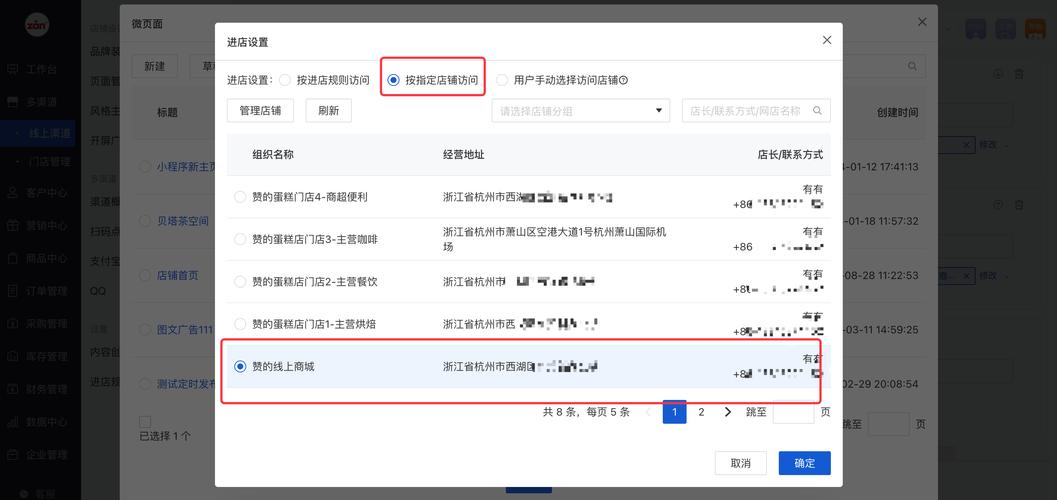
Task: Open the 测试定时发布 page link
Action: pos(187,384)
